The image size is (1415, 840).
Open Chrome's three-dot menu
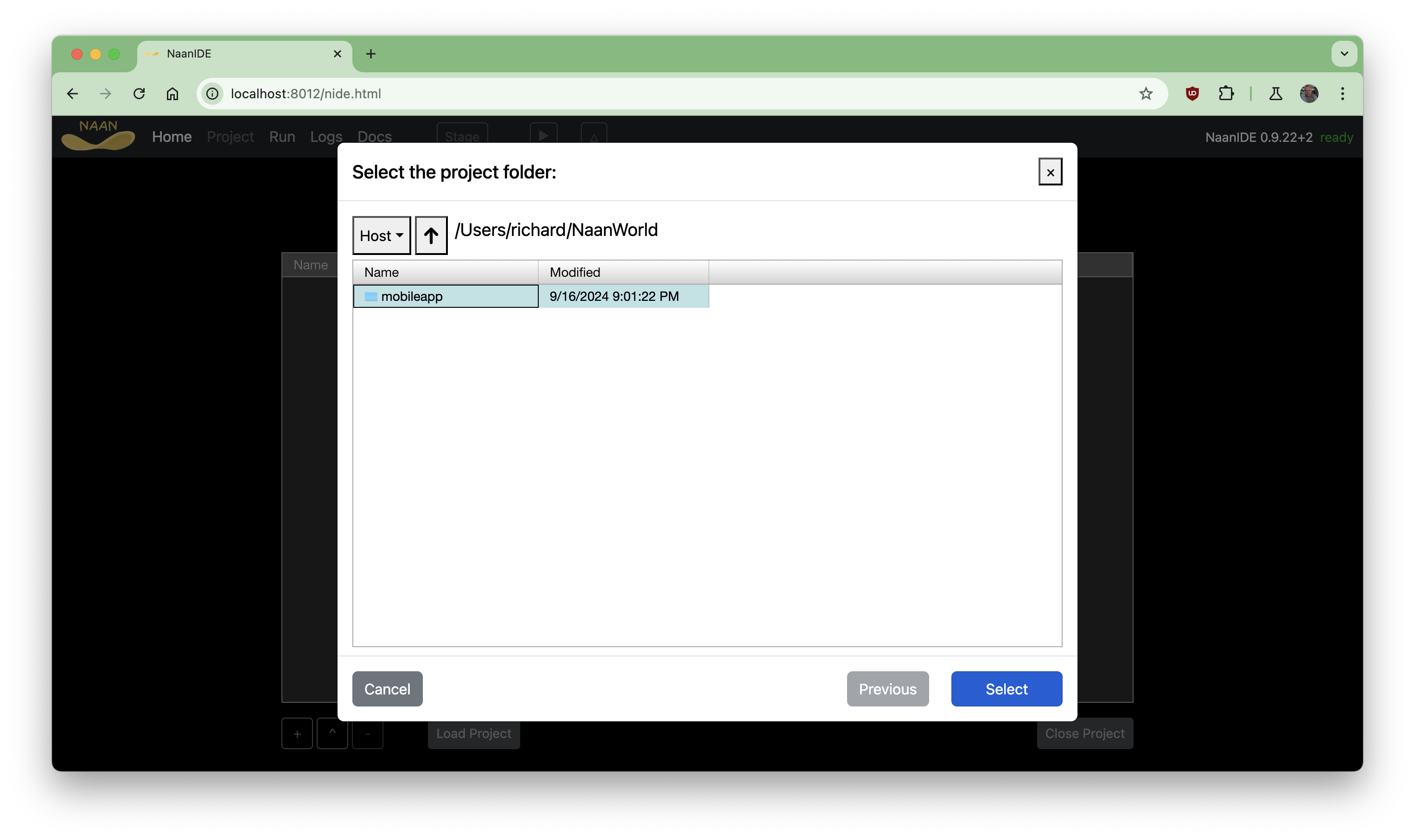[x=1343, y=93]
